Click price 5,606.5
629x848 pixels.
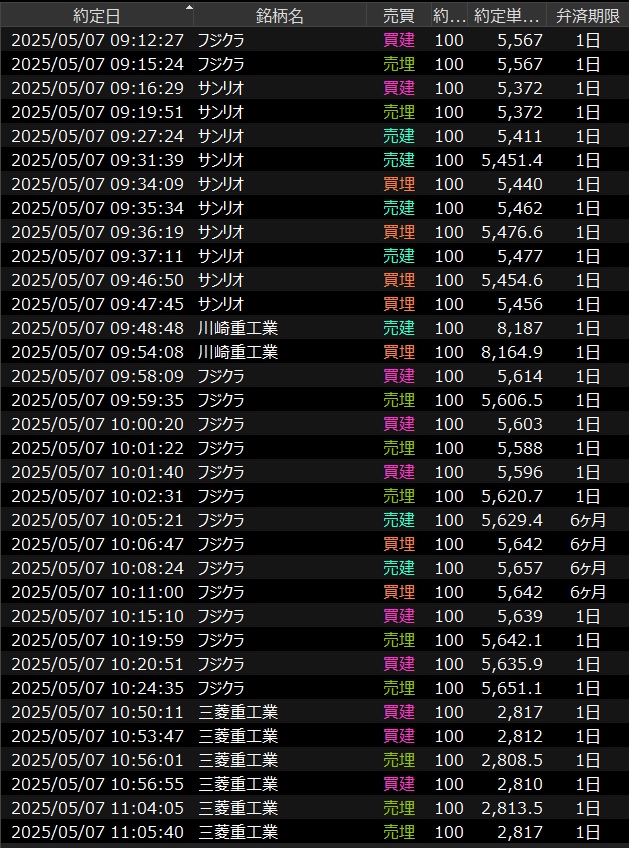(x=512, y=400)
